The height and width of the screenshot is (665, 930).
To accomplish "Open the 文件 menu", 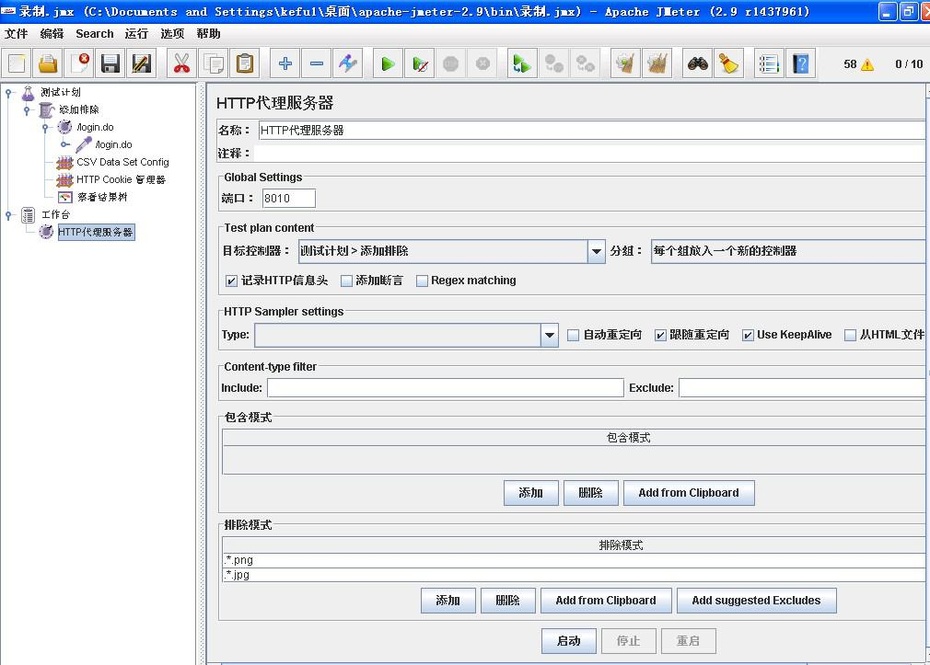I will tap(16, 34).
